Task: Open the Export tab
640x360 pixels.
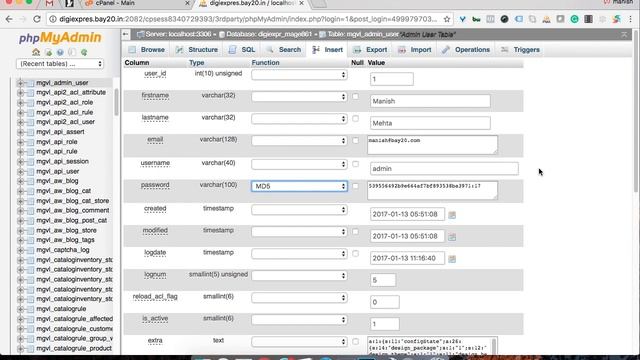Action: (370, 50)
